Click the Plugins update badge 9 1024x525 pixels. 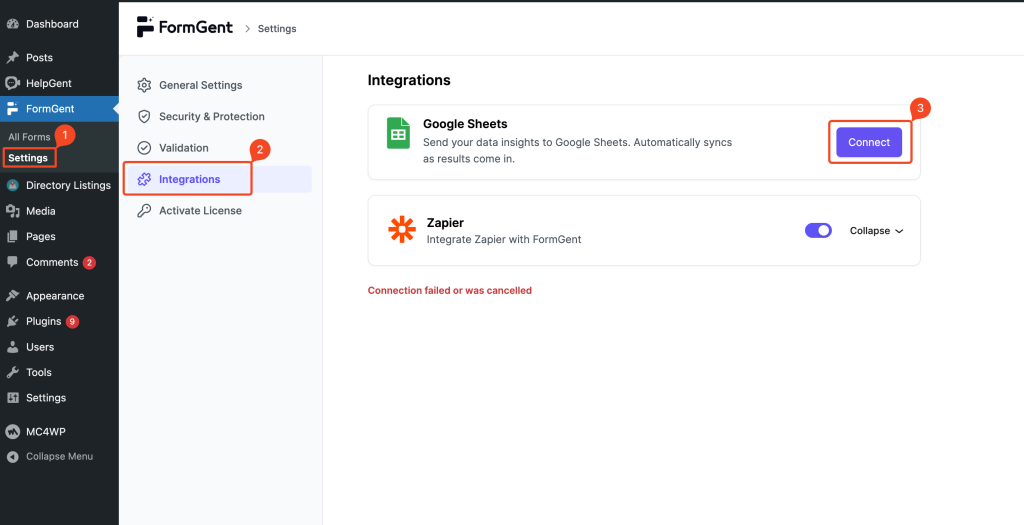tap(72, 322)
